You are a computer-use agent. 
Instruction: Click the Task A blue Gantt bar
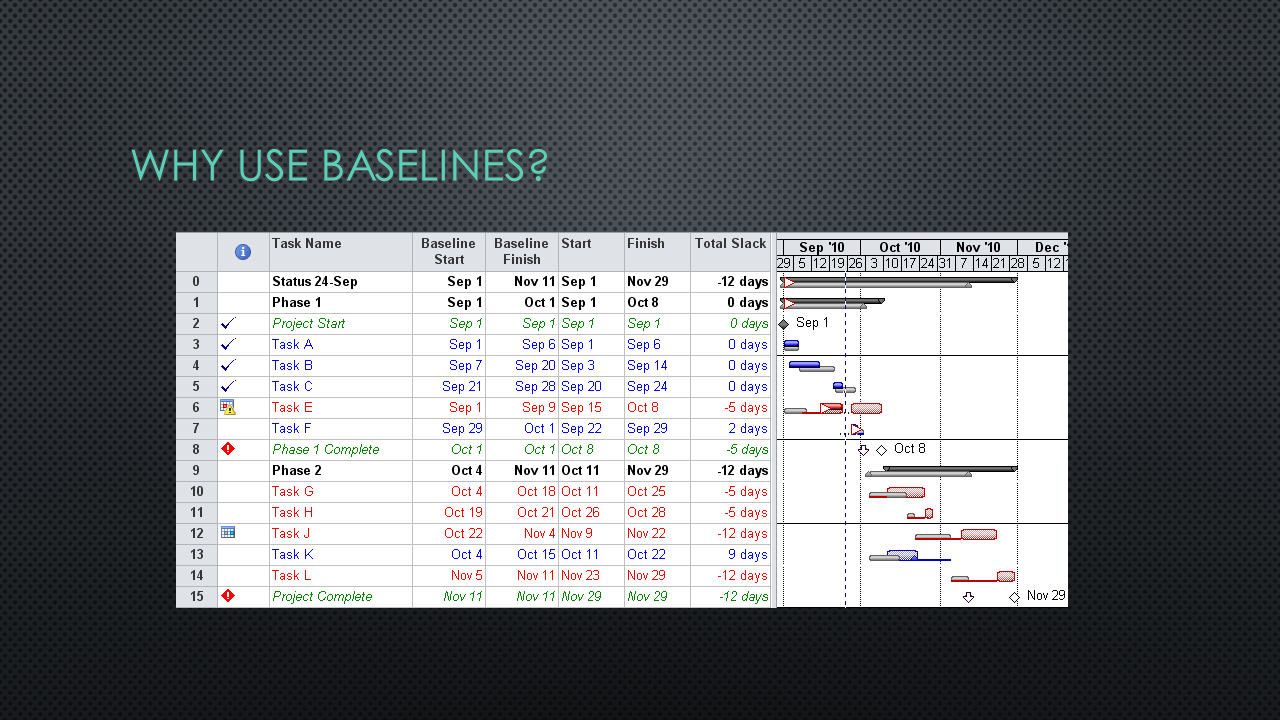point(791,344)
